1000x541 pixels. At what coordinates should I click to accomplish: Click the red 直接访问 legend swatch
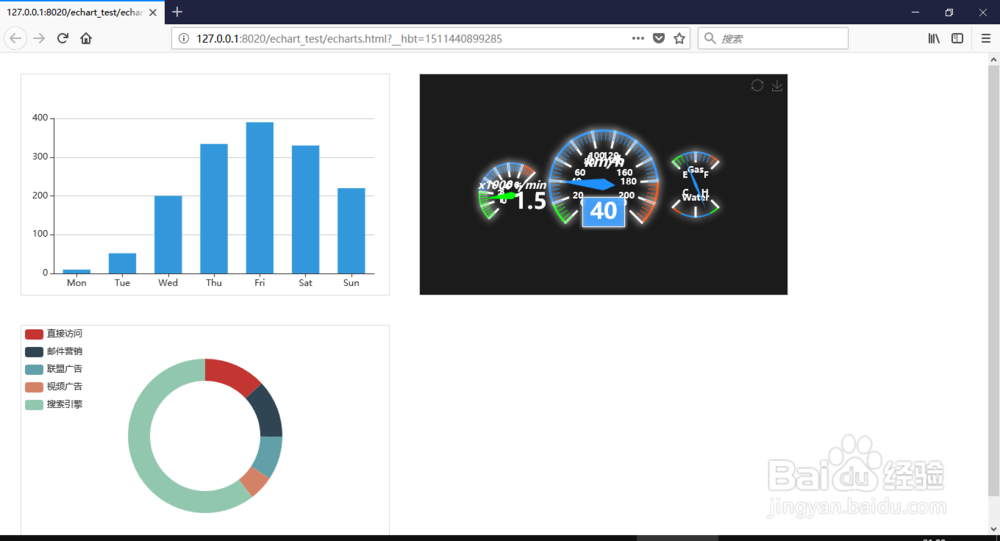(x=34, y=334)
